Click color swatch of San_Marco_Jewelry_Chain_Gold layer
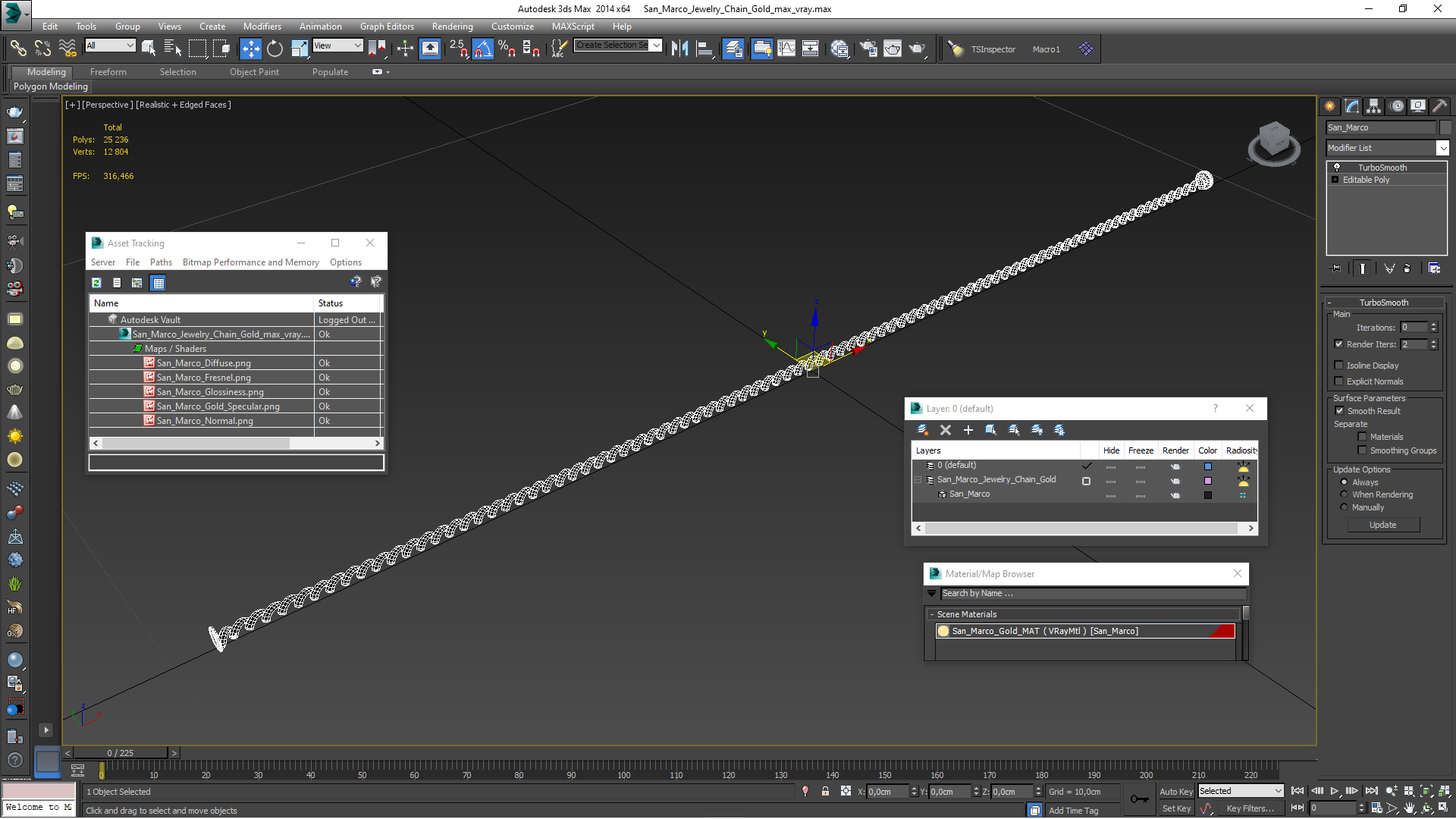The height and width of the screenshot is (819, 1456). pos(1208,481)
